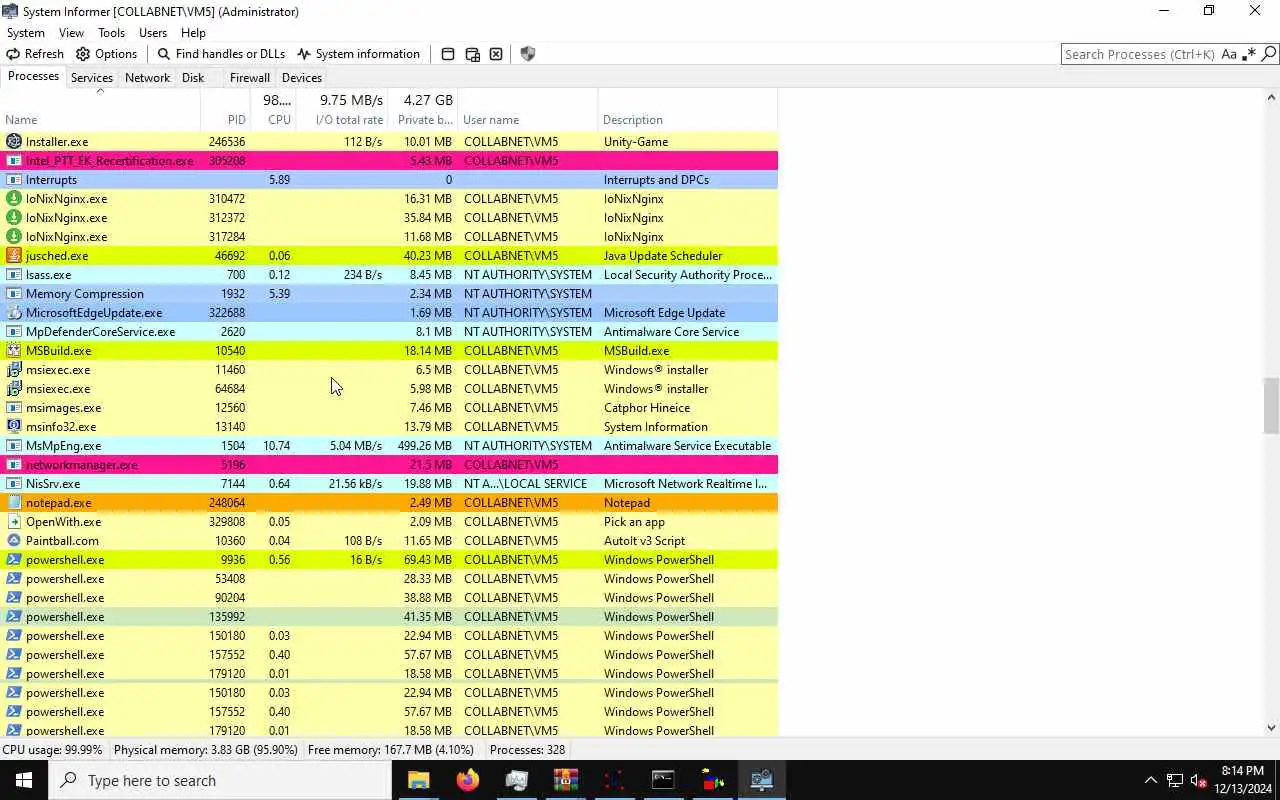The height and width of the screenshot is (800, 1280).
Task: Open the System menu
Action: [26, 33]
